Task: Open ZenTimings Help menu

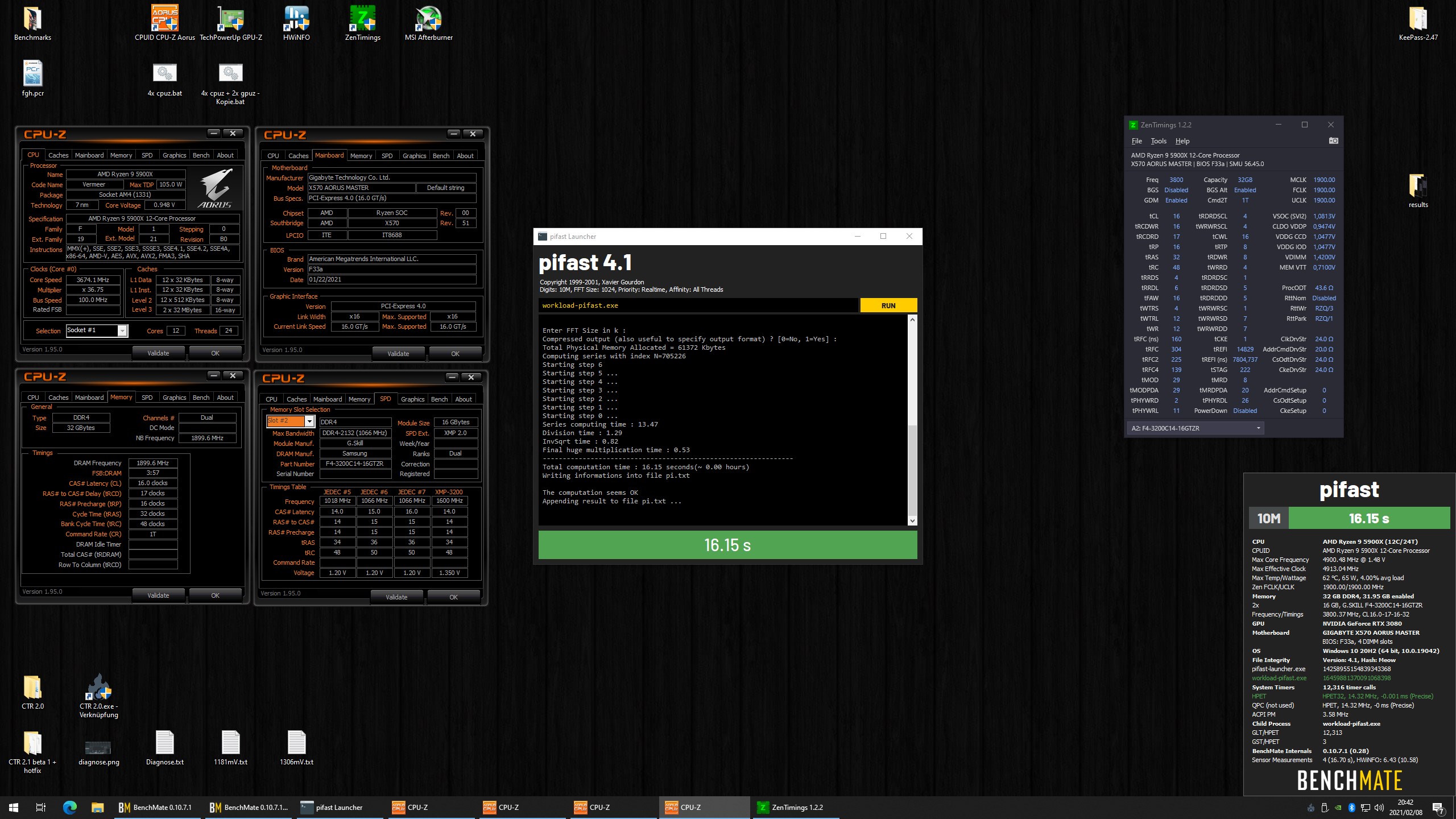Action: [x=1182, y=141]
